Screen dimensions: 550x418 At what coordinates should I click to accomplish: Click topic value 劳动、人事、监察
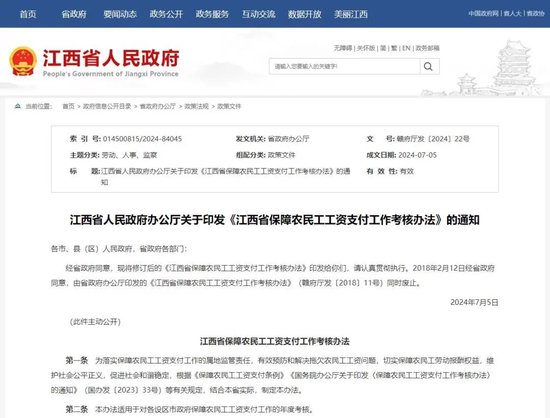click(129, 155)
